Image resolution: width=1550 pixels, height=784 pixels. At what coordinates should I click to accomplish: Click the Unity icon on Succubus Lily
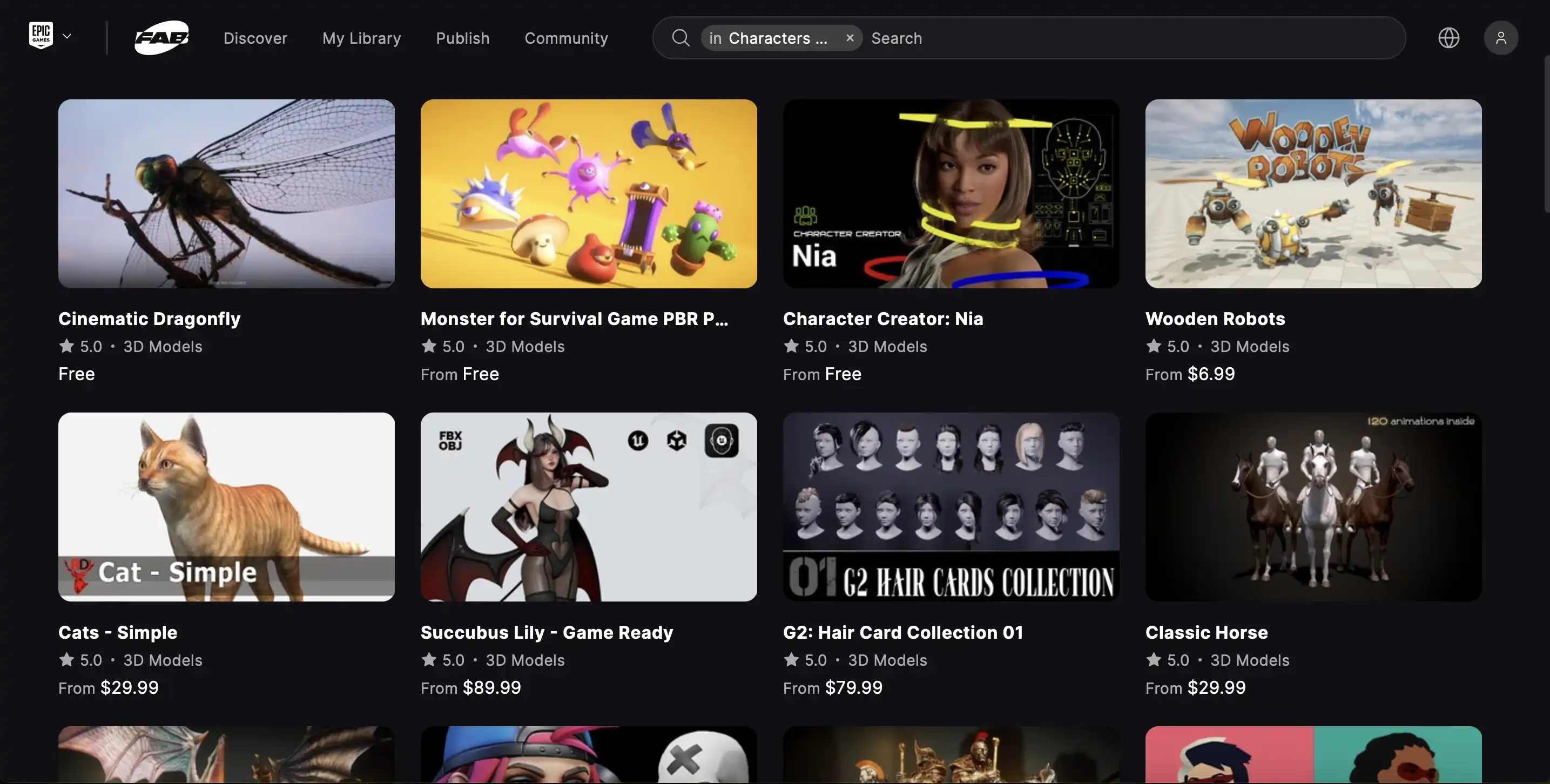pos(676,441)
